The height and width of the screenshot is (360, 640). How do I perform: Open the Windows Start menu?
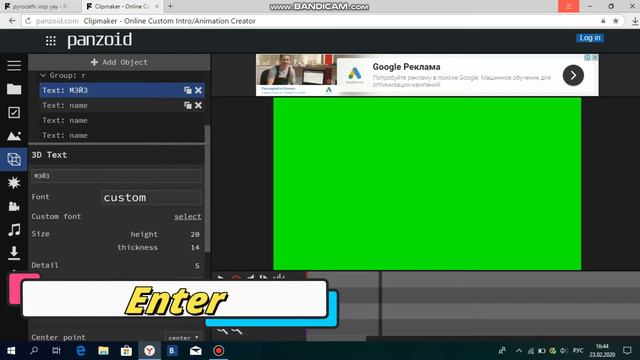coord(11,351)
